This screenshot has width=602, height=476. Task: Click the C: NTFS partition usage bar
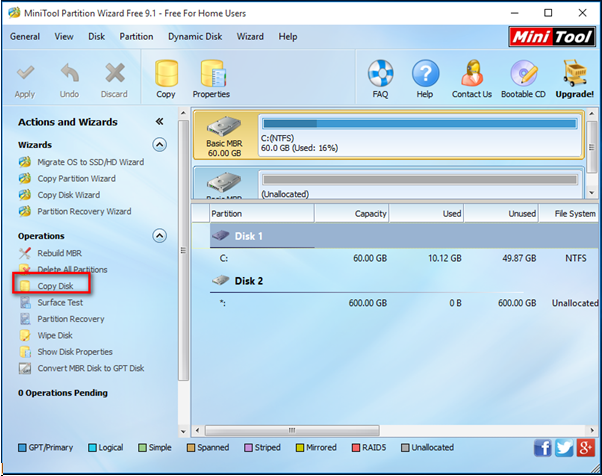(420, 124)
